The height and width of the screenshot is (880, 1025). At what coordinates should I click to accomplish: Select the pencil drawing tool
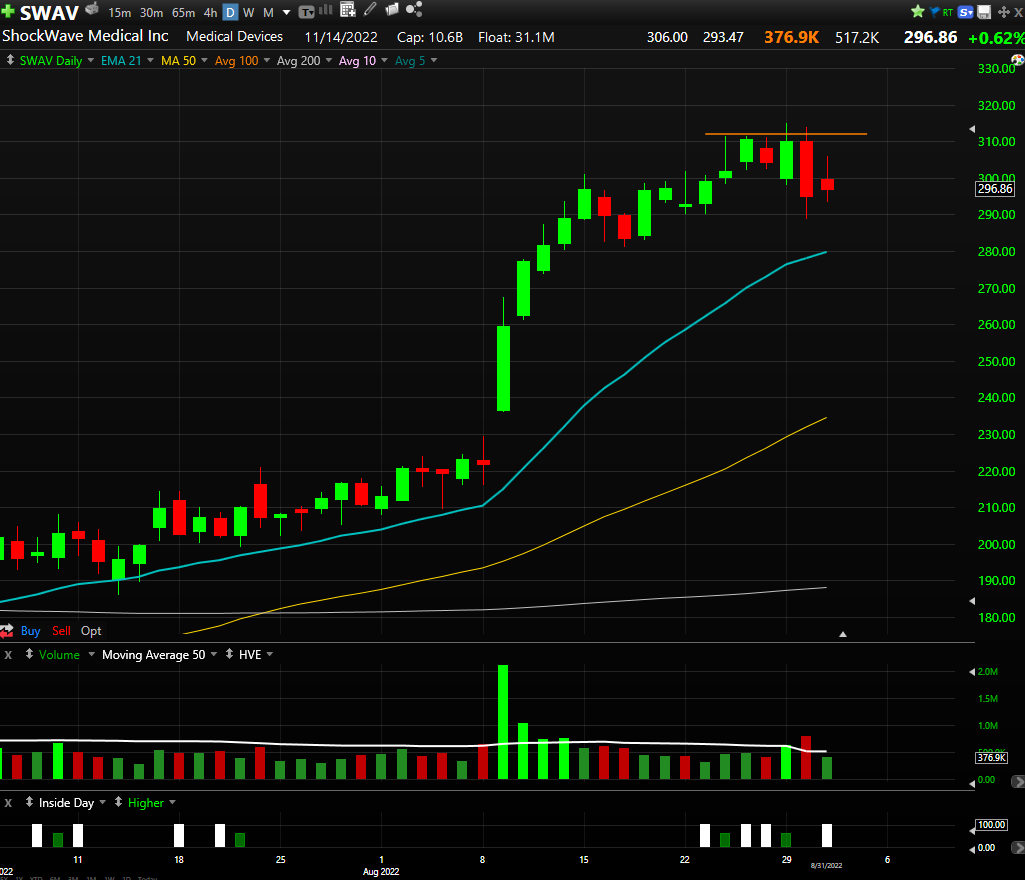click(370, 9)
